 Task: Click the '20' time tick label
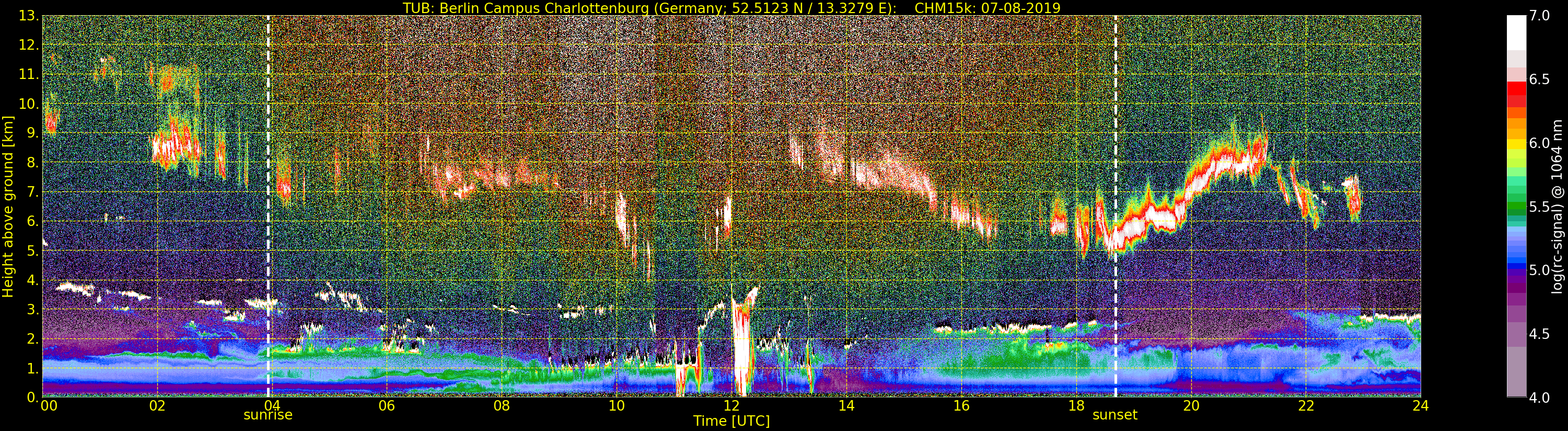click(x=1191, y=405)
